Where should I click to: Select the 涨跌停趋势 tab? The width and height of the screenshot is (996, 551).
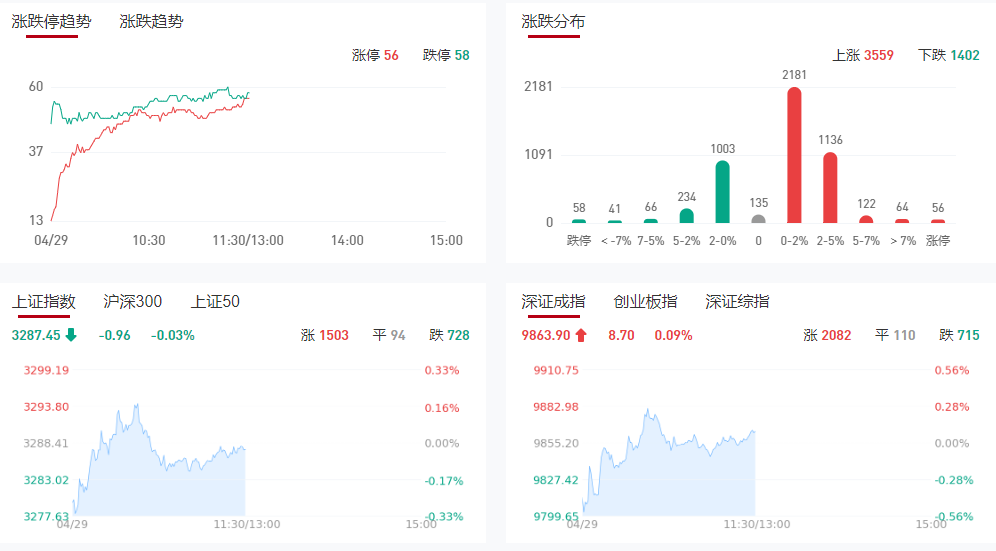(x=52, y=21)
